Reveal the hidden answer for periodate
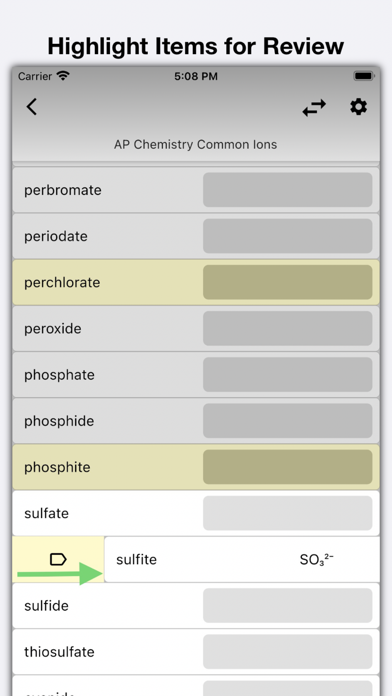 288,236
